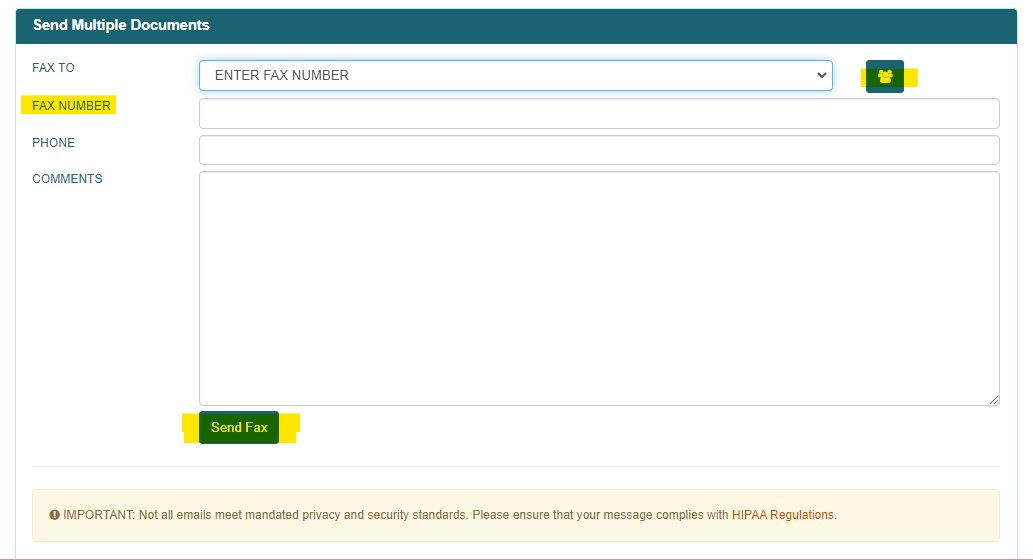1033x560 pixels.
Task: Click the Send Multiple Documents header title
Action: (x=121, y=25)
